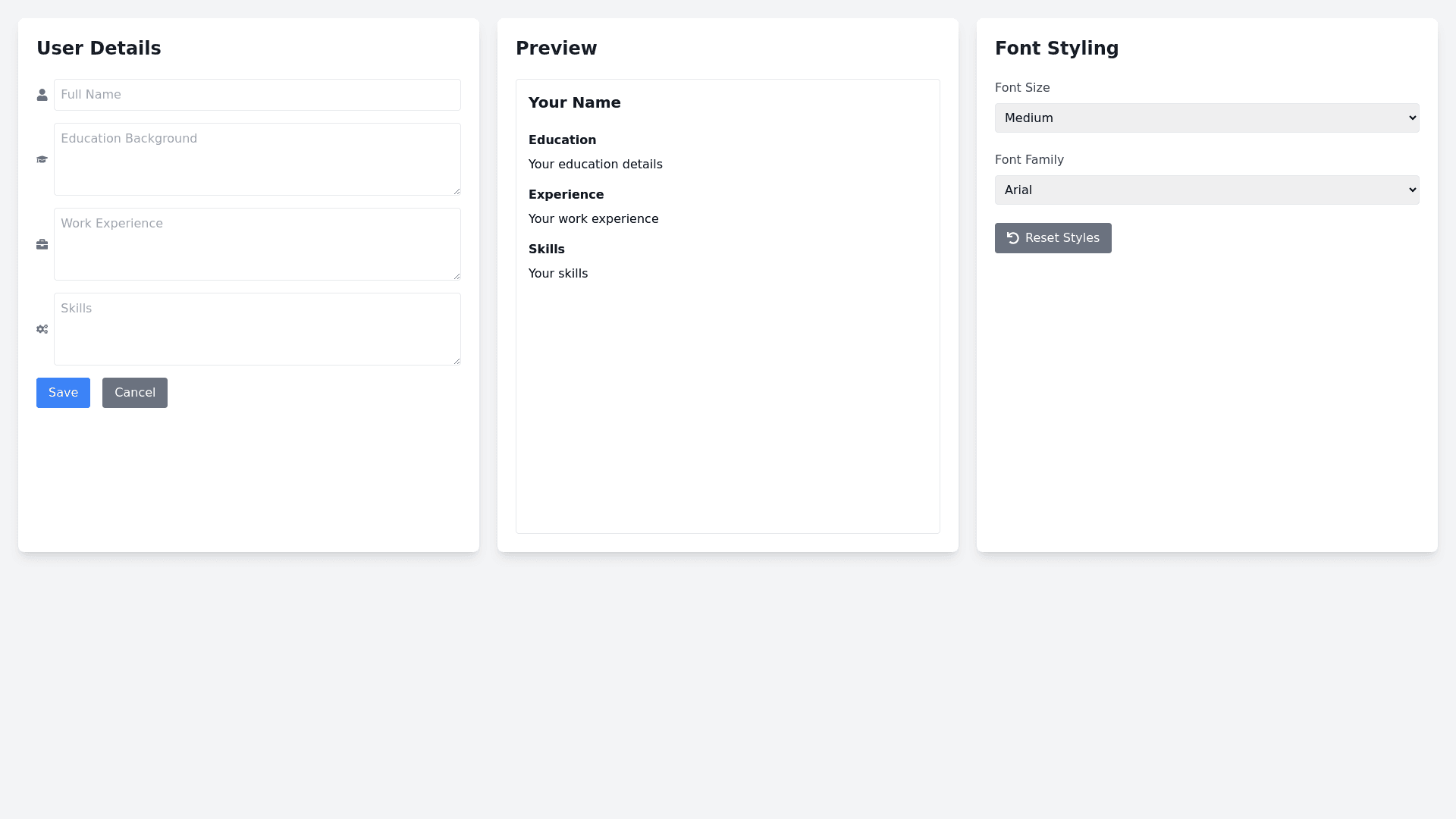Click the graduation cap education icon
The width and height of the screenshot is (1456, 819).
42,159
